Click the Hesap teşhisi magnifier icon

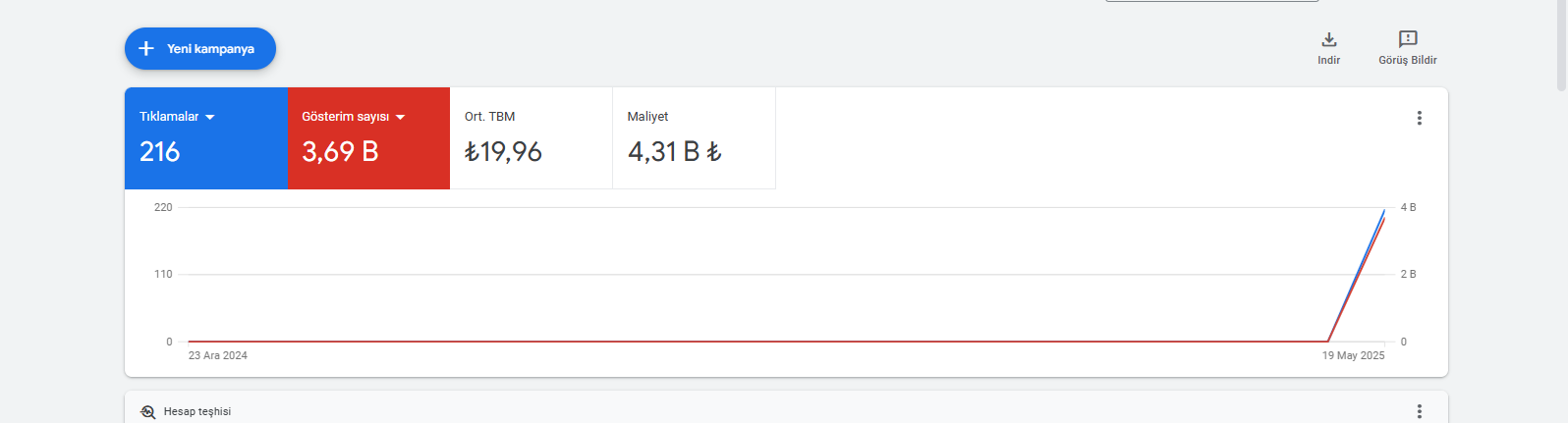tap(148, 412)
